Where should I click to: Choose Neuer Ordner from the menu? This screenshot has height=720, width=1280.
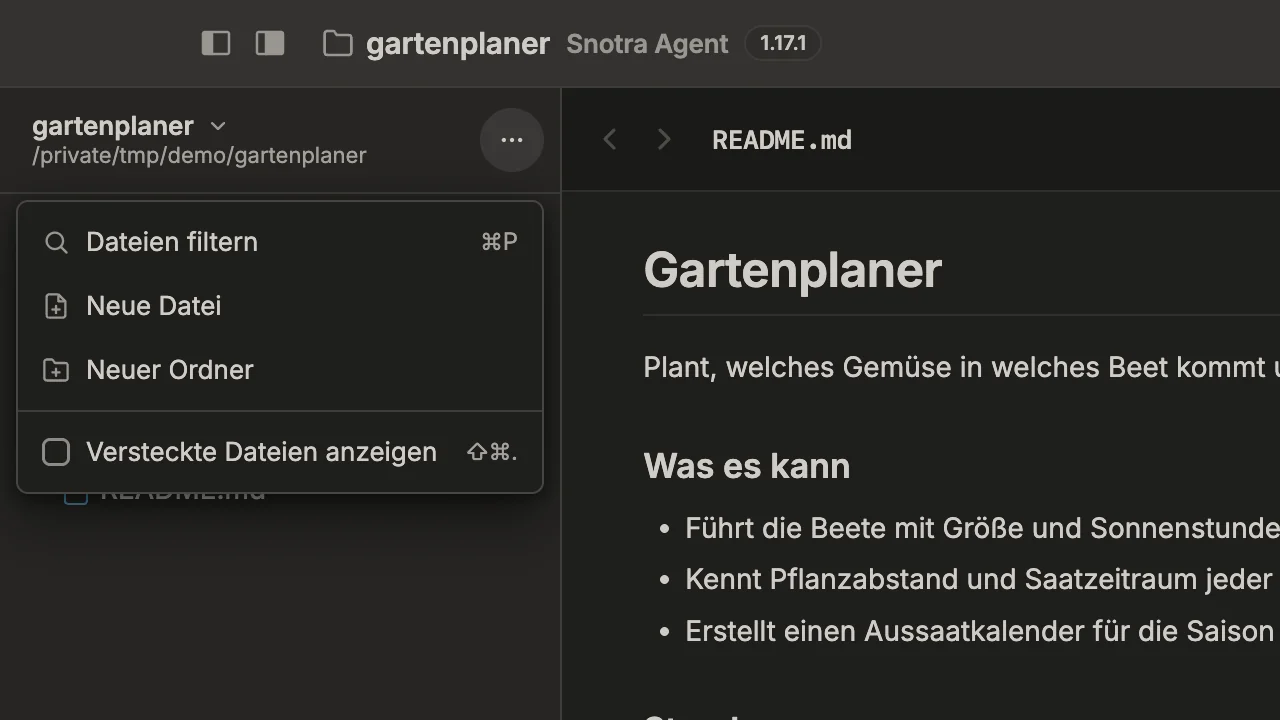[280, 370]
